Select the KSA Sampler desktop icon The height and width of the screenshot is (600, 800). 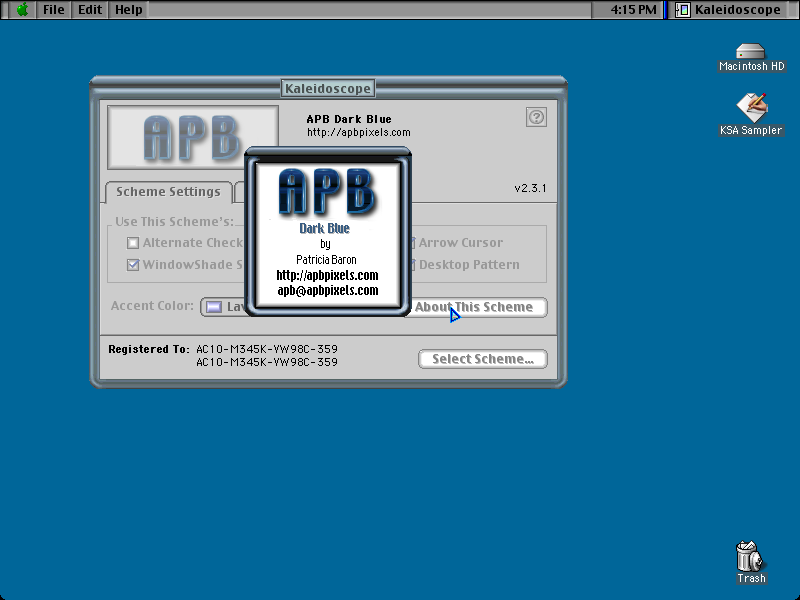751,115
